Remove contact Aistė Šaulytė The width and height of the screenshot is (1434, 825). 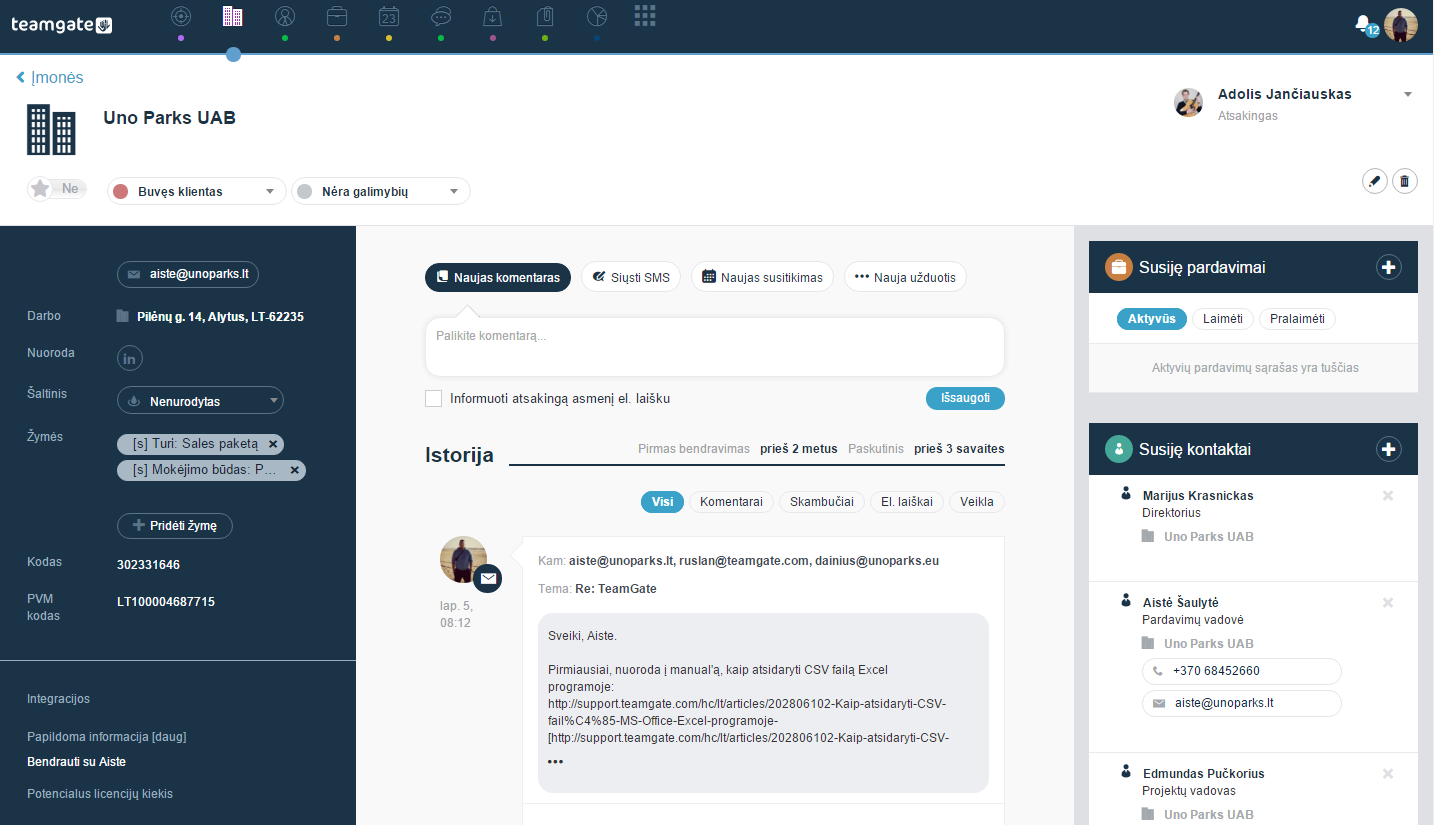pos(1388,602)
